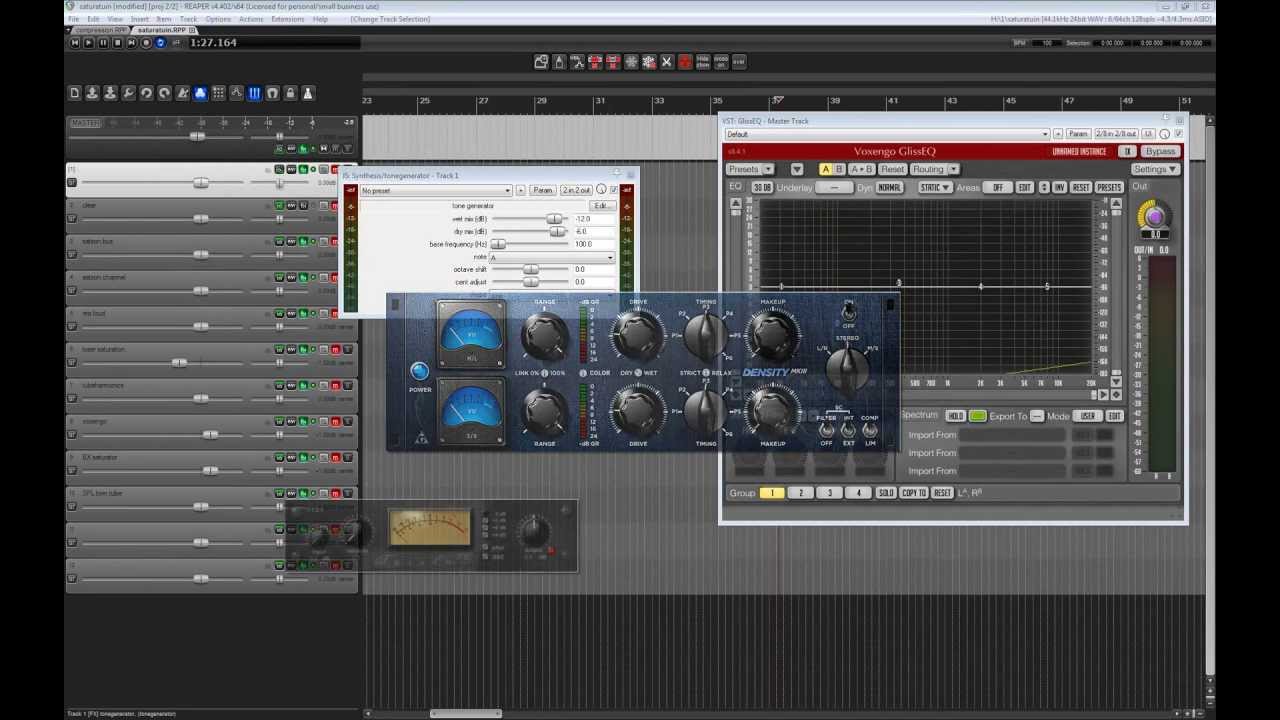The image size is (1280, 720).
Task: Open the Extensions menu
Action: point(288,19)
